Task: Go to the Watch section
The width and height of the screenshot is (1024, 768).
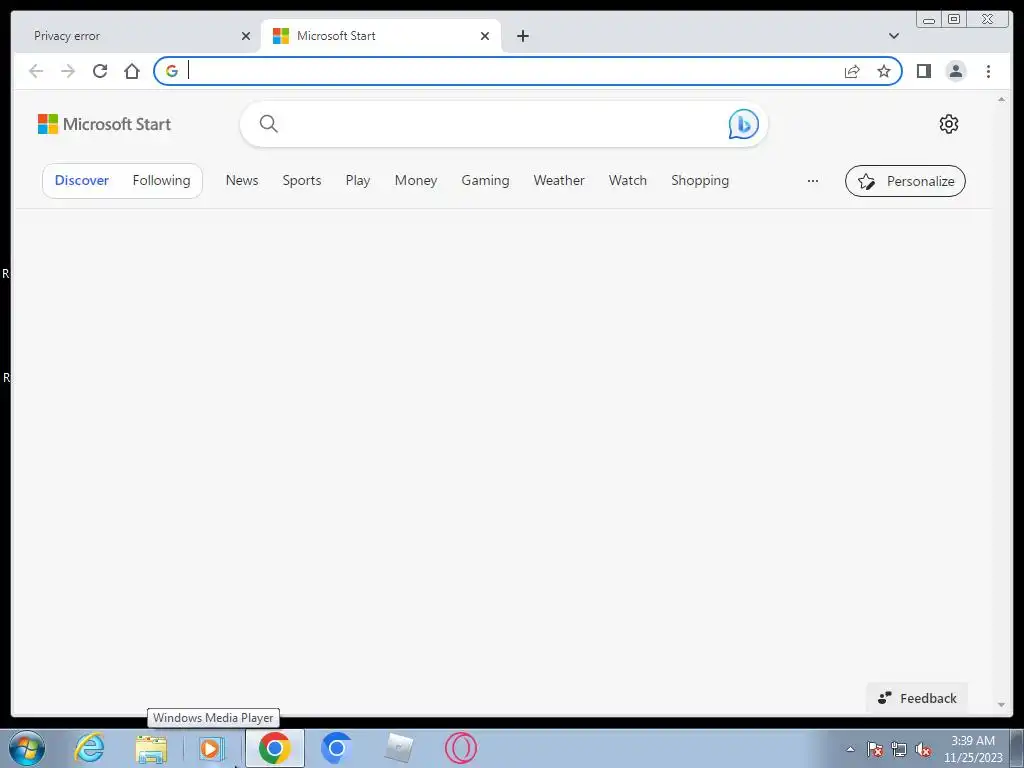Action: click(628, 180)
